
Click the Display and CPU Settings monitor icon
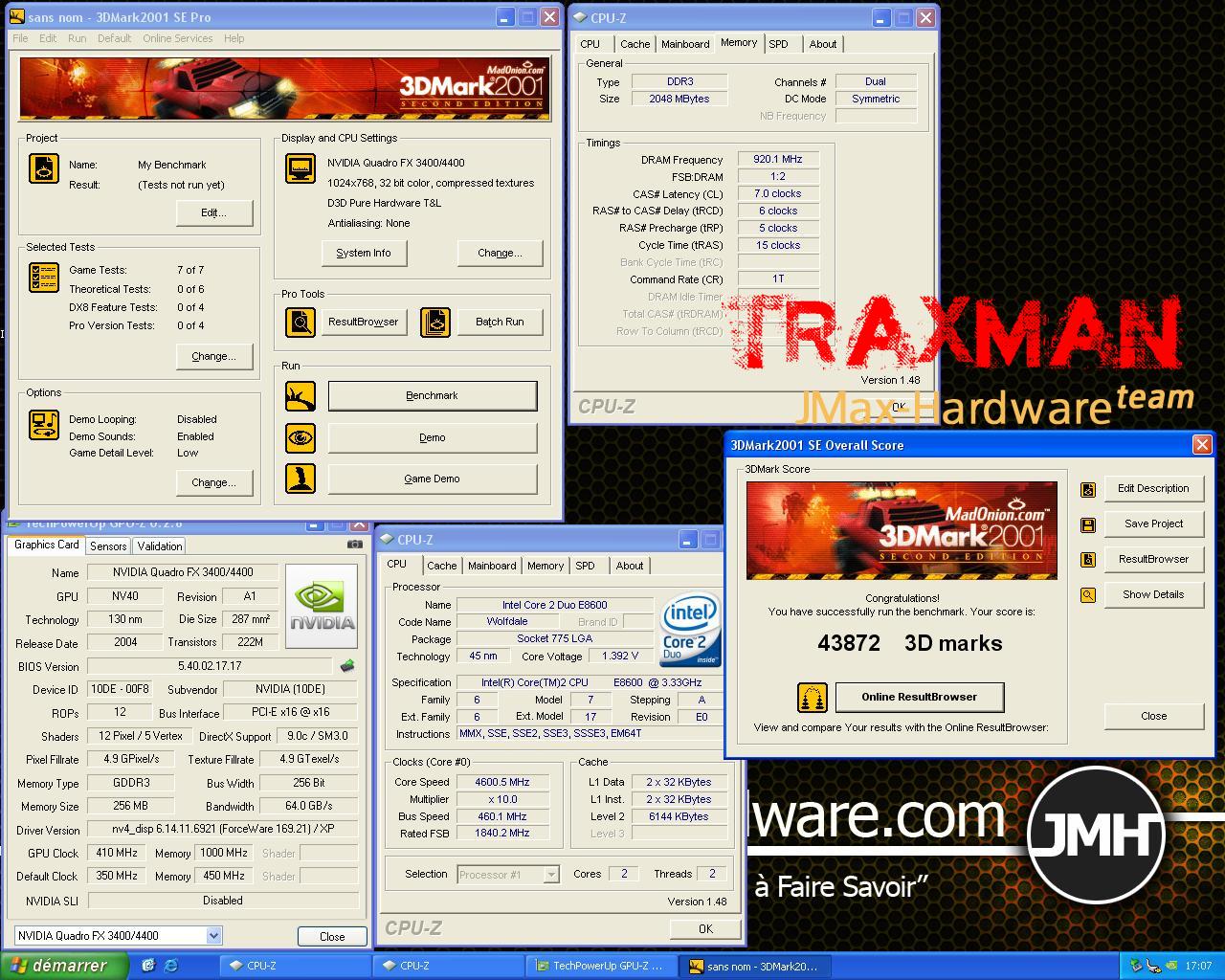pos(301,168)
